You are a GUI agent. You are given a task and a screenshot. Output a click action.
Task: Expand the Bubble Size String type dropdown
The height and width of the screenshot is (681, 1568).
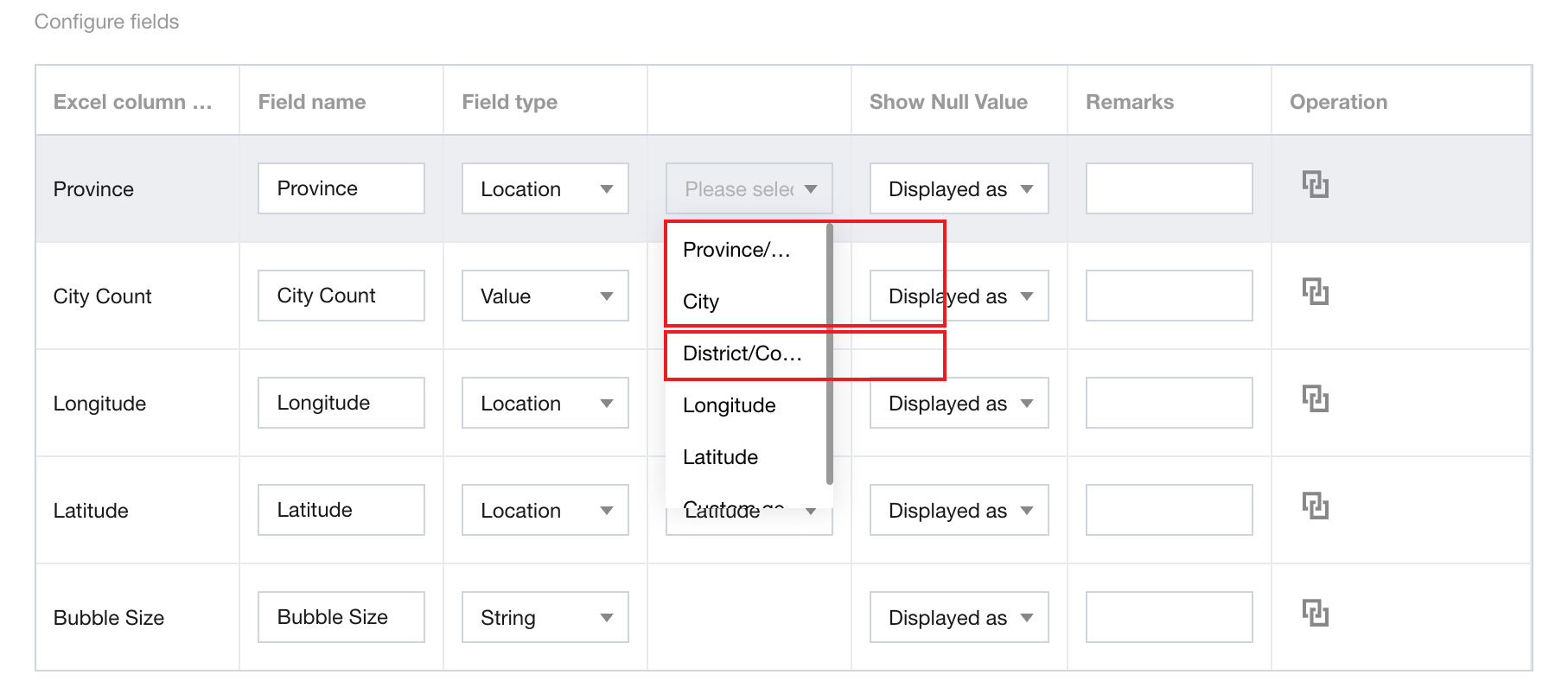[x=545, y=618]
